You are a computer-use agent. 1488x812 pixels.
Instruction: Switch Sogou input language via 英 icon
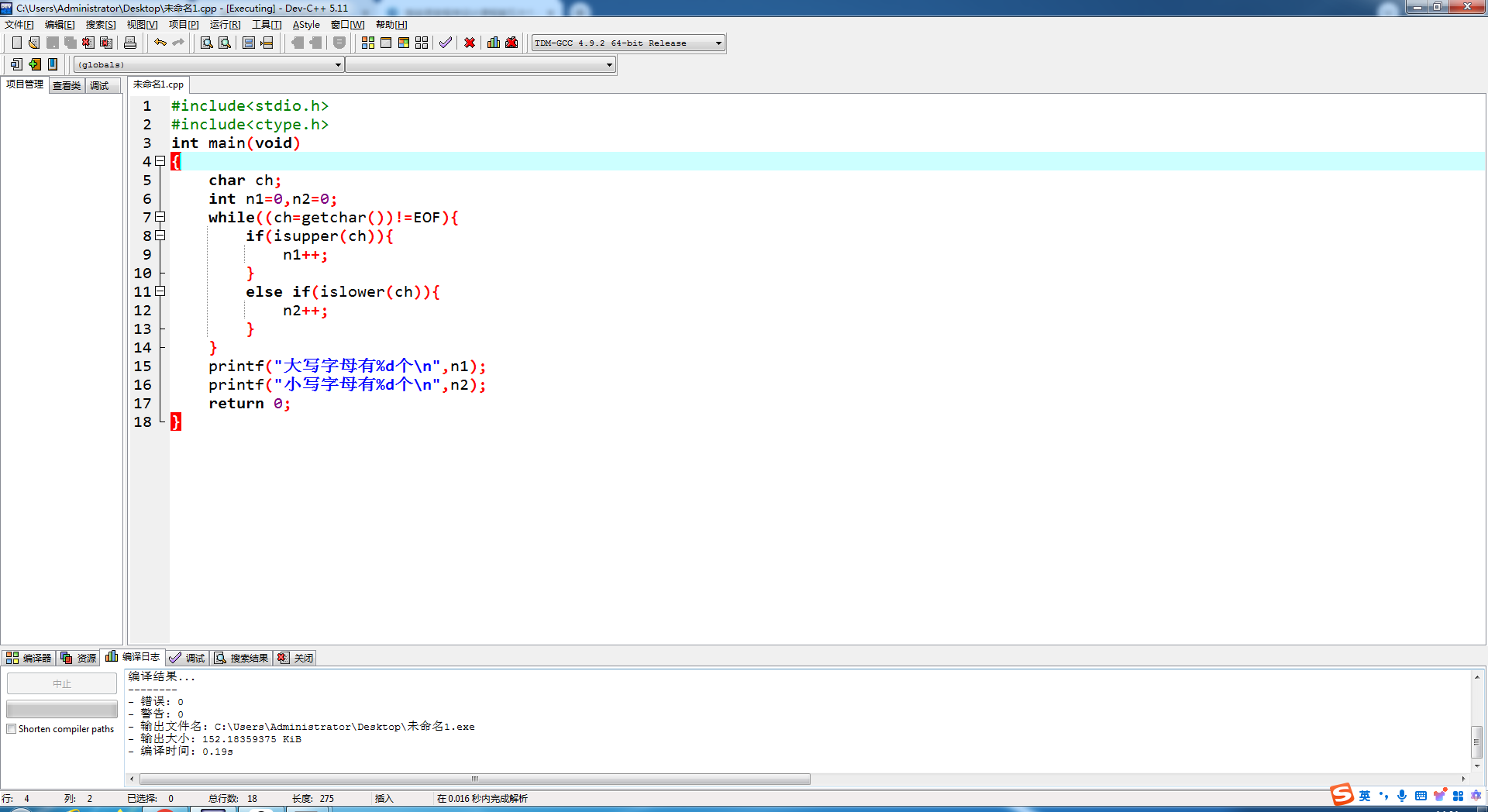click(1365, 796)
